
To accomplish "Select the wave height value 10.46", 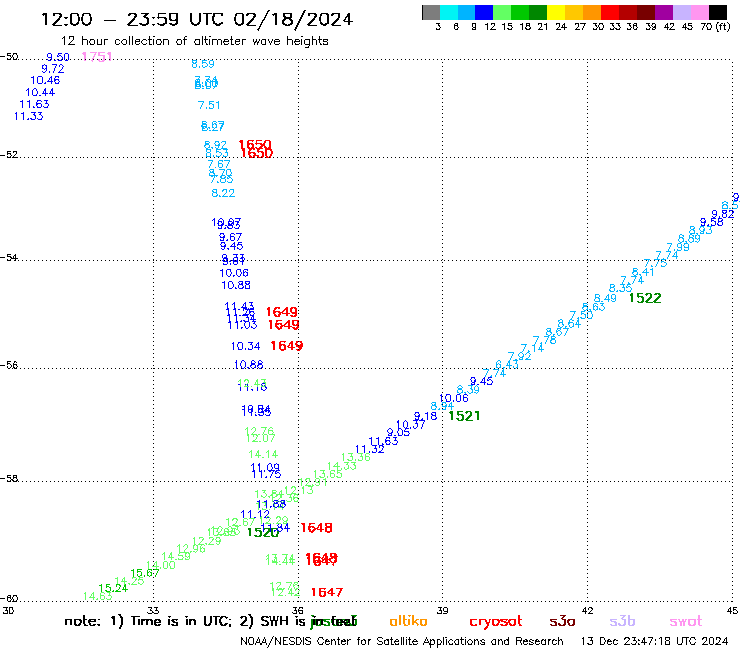I will 45,80.
